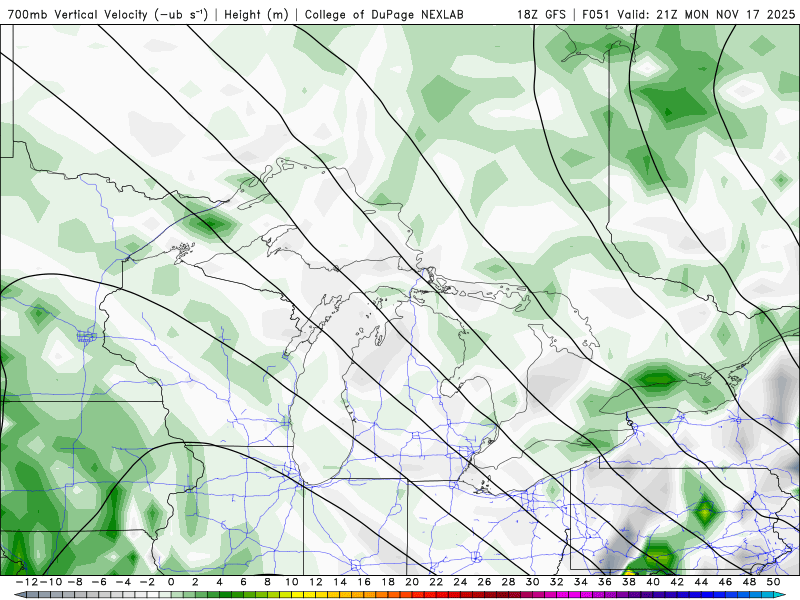Click the "42" color scale value
Screen dimensions: 800x600
coord(677,582)
